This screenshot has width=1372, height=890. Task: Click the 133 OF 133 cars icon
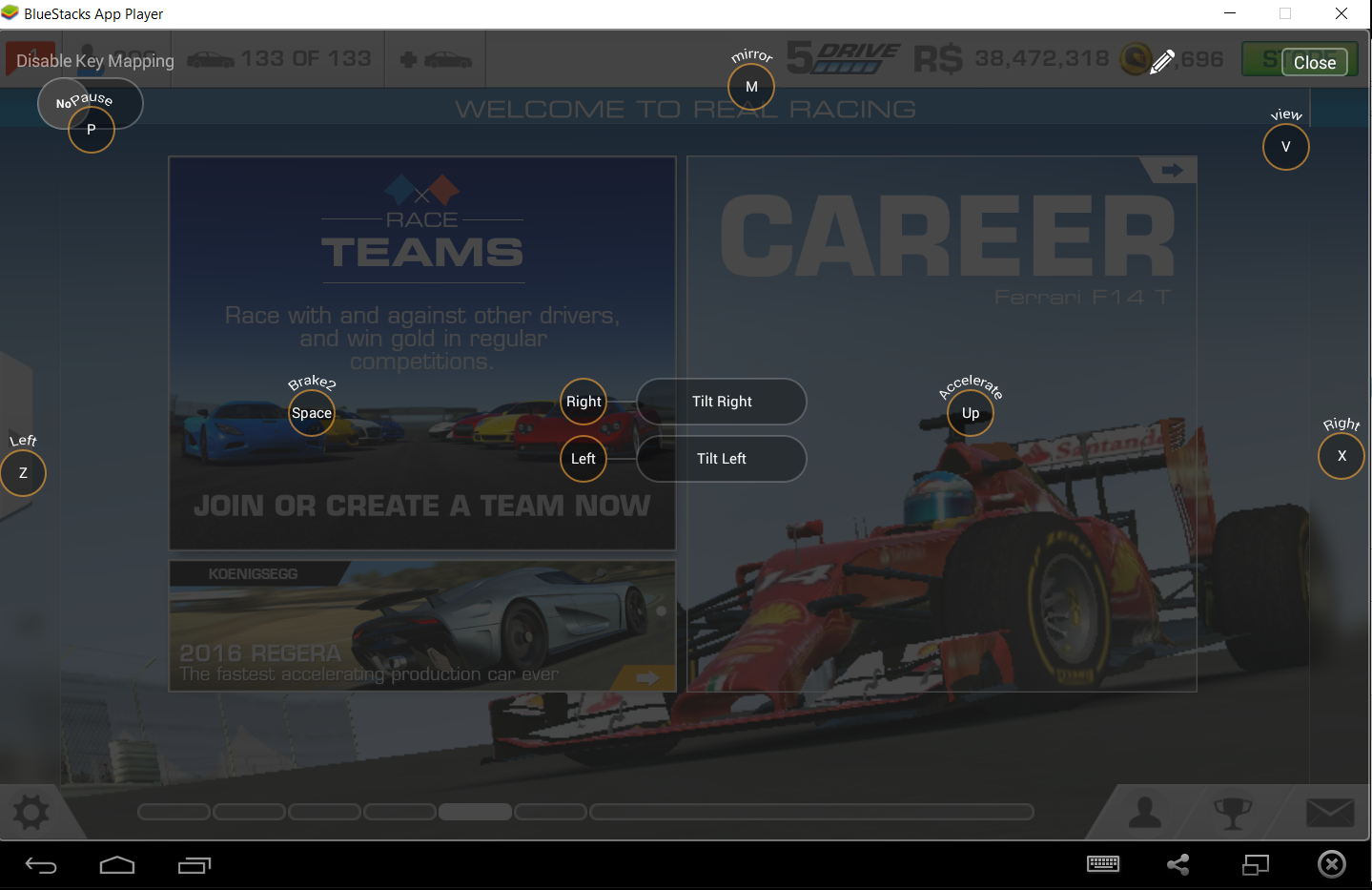tap(211, 60)
